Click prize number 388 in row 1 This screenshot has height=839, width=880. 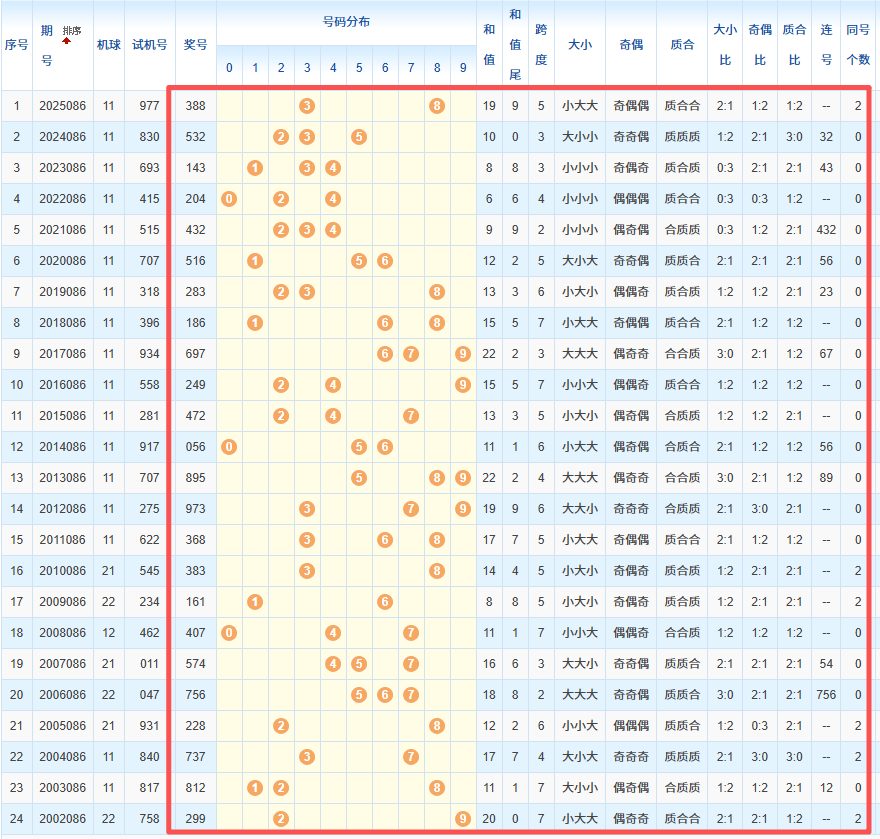click(x=195, y=106)
